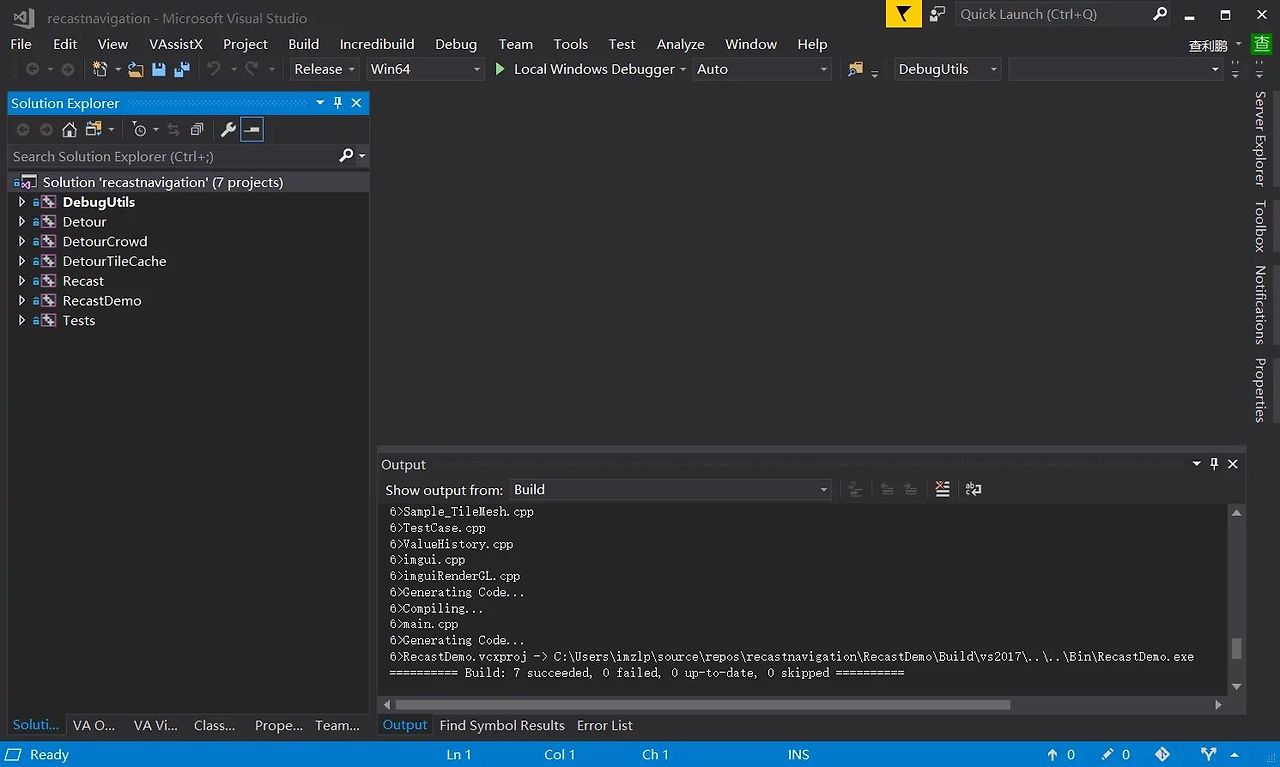Expand the RecastDemo project node
Screen dimensions: 1280x767
click(22, 301)
